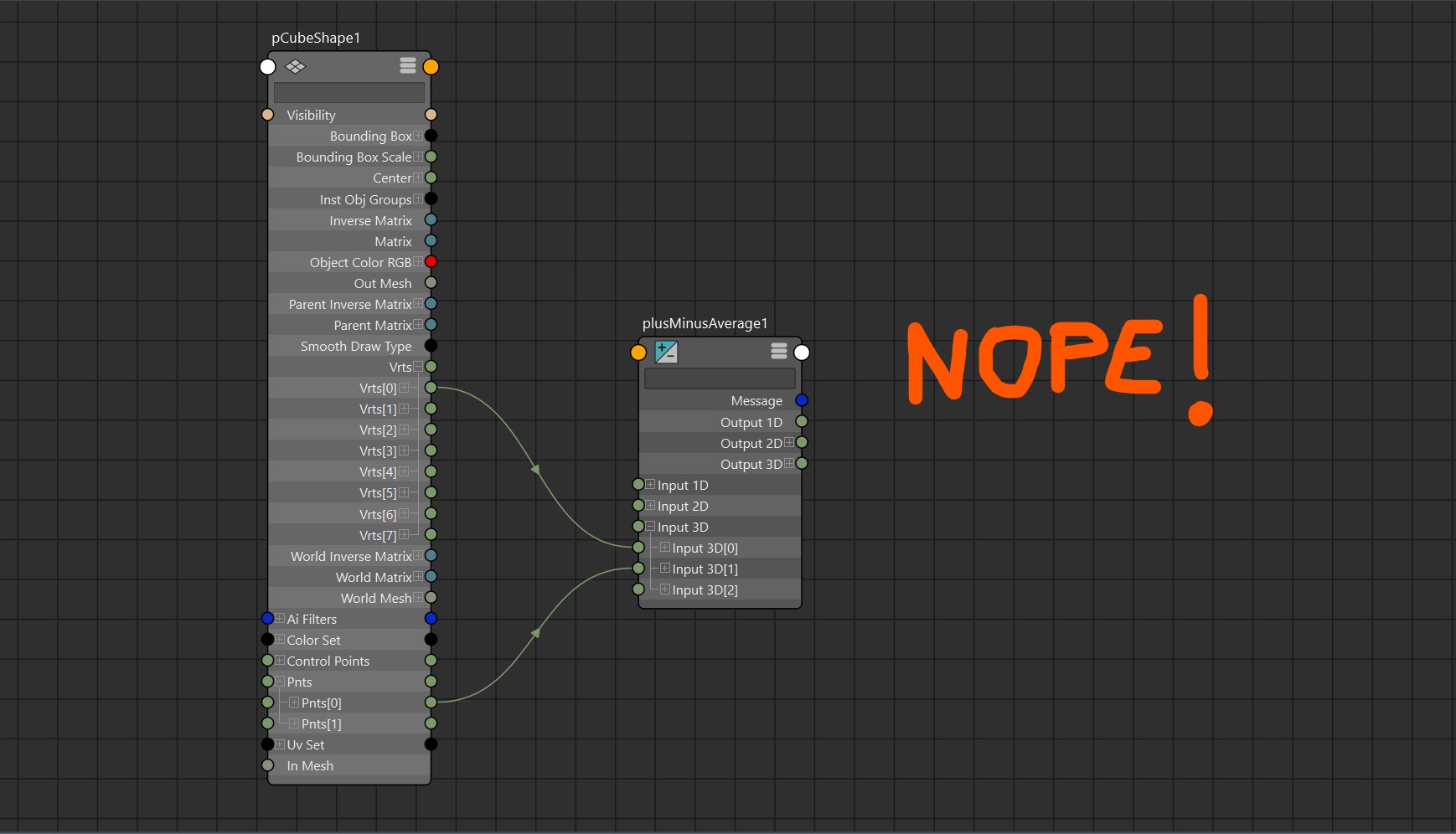Image resolution: width=1456 pixels, height=834 pixels.
Task: Click the orange output port atop pCubeShape1
Action: 431,67
